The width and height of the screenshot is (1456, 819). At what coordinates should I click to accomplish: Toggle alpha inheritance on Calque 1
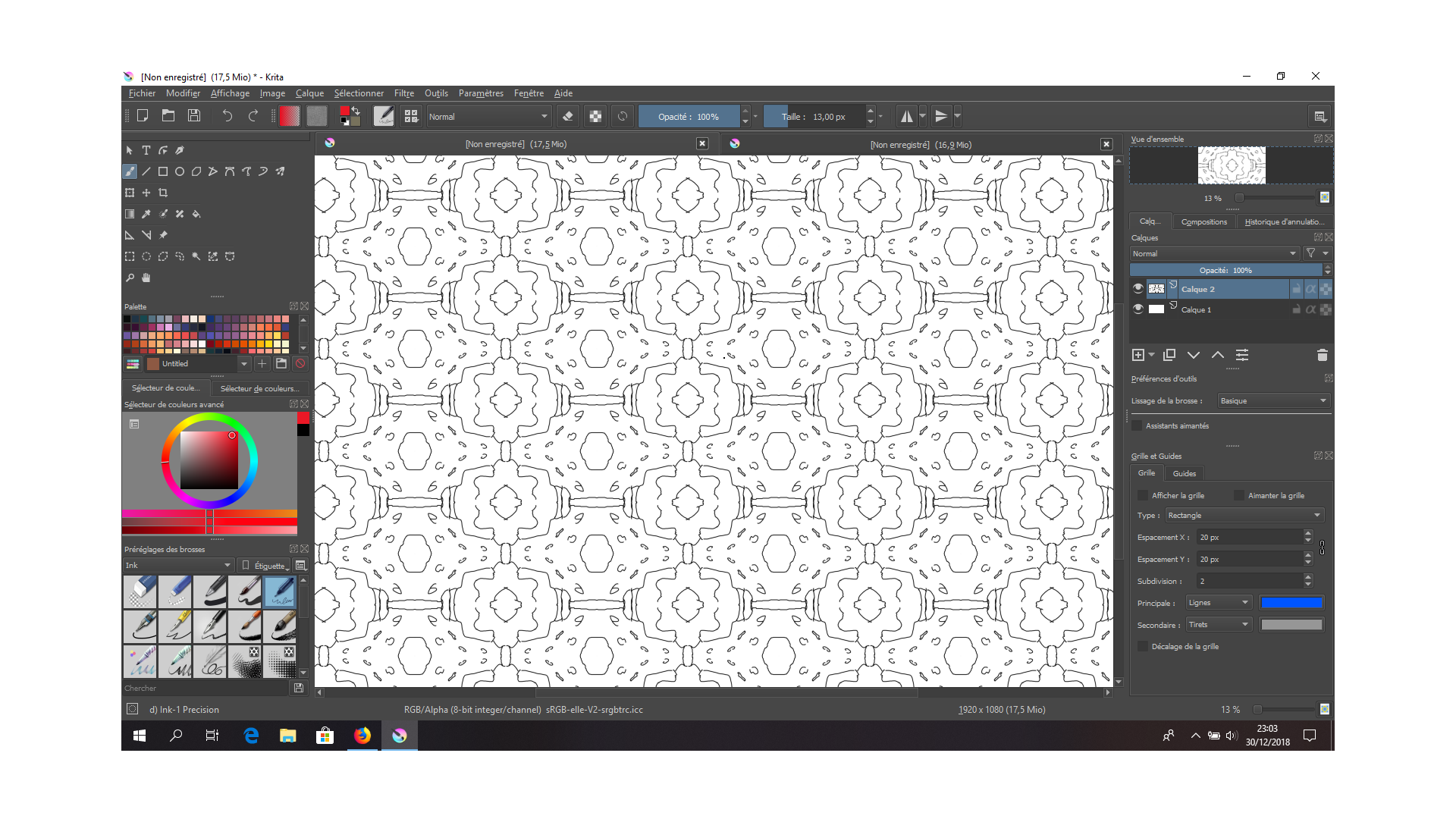tap(1311, 309)
